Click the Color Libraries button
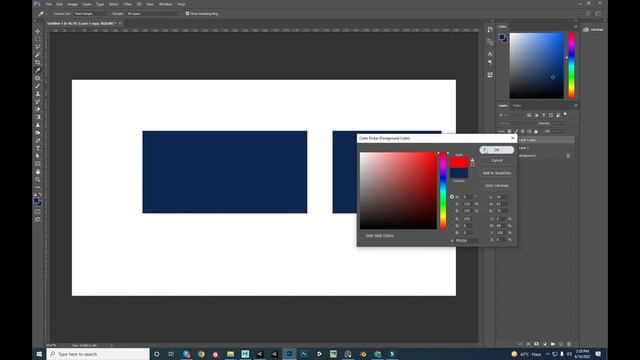 (x=497, y=186)
